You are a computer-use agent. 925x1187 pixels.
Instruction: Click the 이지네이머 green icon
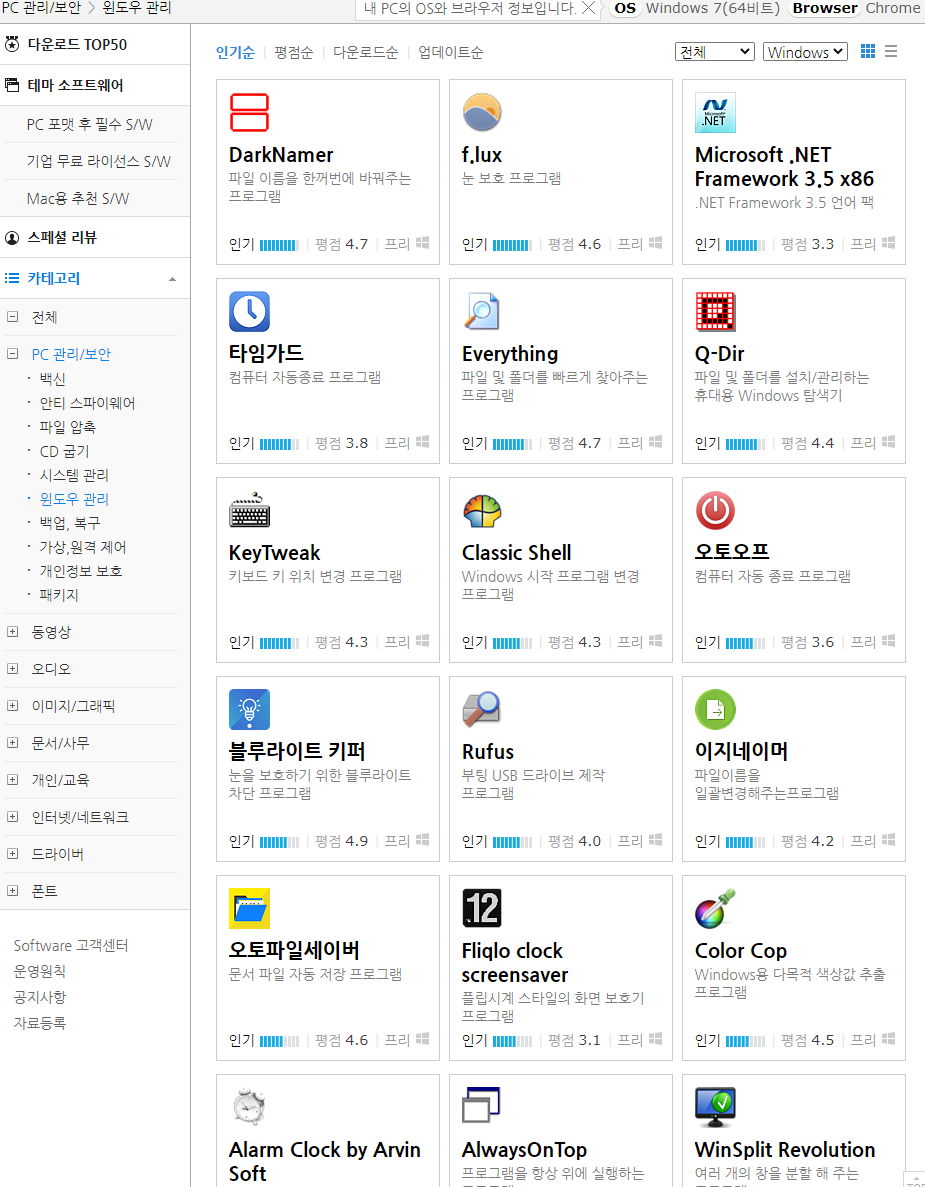(715, 709)
